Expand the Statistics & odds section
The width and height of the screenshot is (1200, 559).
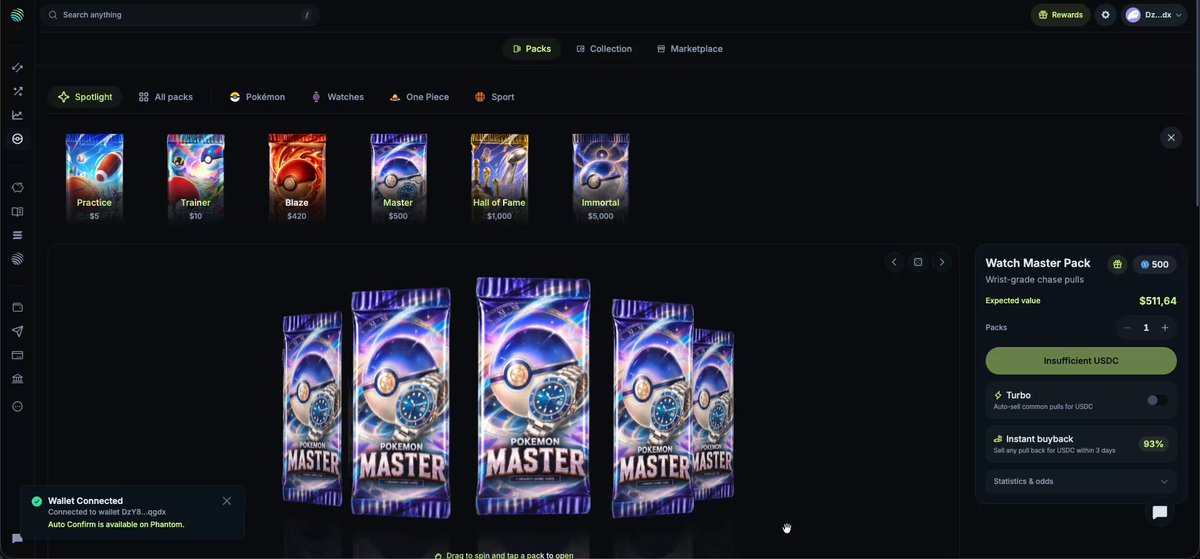click(x=1080, y=481)
